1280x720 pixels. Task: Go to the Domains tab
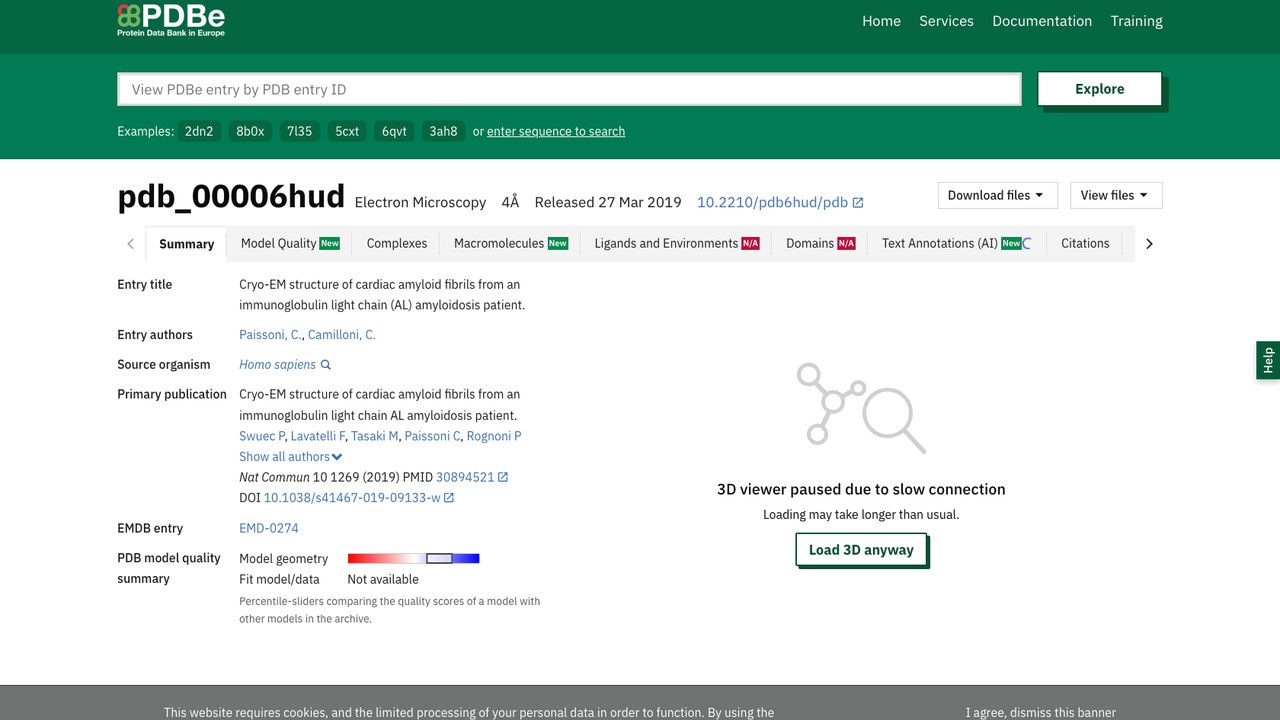coord(821,243)
